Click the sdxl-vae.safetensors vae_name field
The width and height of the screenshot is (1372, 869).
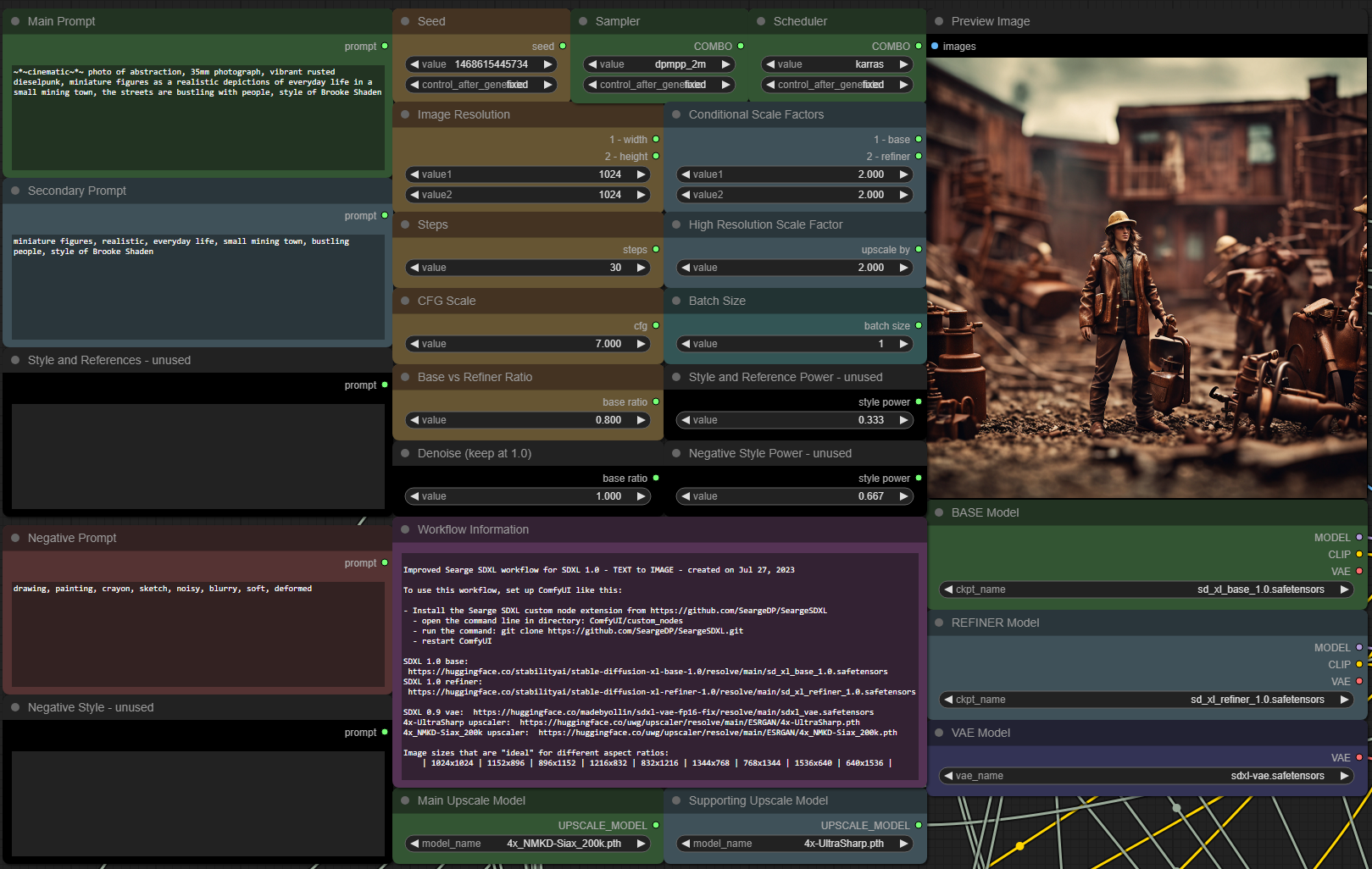tap(1148, 776)
